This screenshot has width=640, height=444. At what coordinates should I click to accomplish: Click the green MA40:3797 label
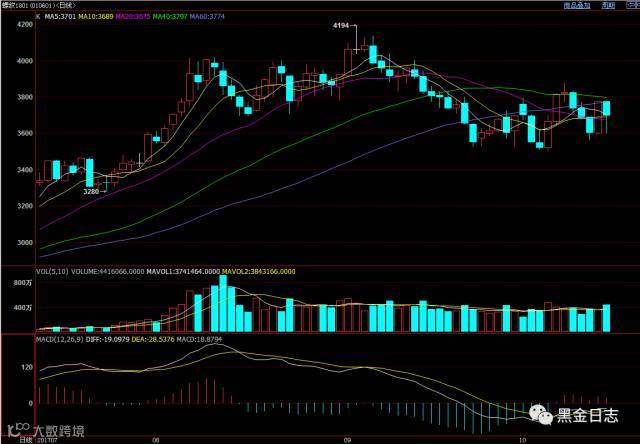click(x=170, y=17)
